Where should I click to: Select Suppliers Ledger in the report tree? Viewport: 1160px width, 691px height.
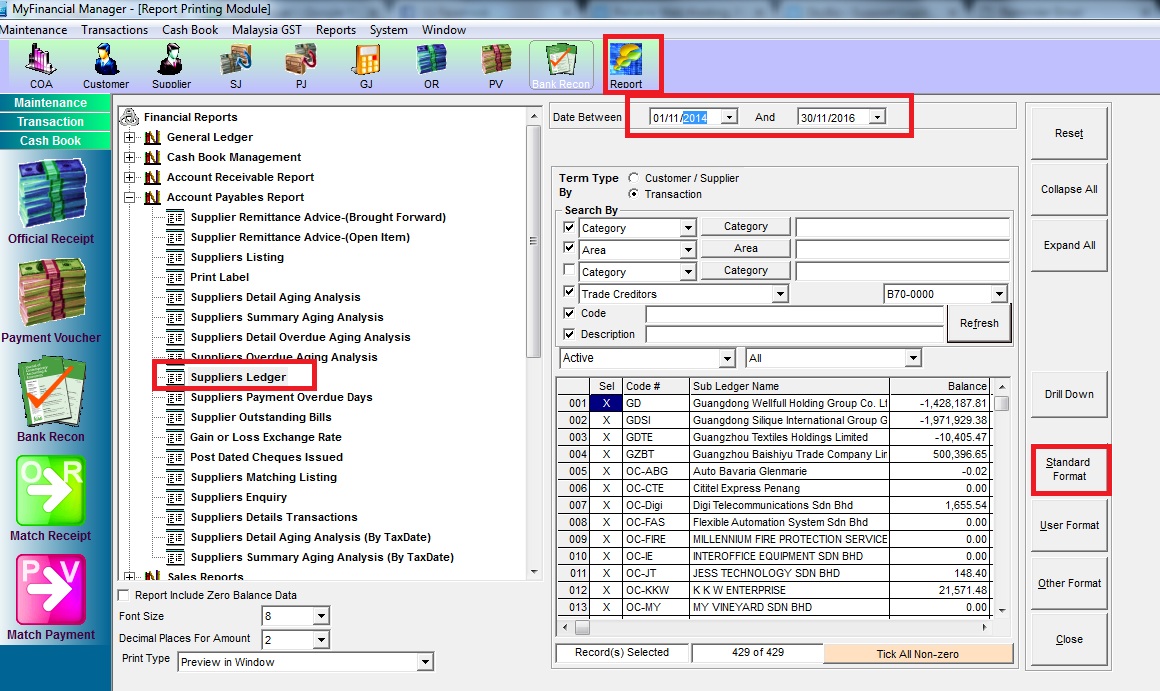tap(238, 377)
